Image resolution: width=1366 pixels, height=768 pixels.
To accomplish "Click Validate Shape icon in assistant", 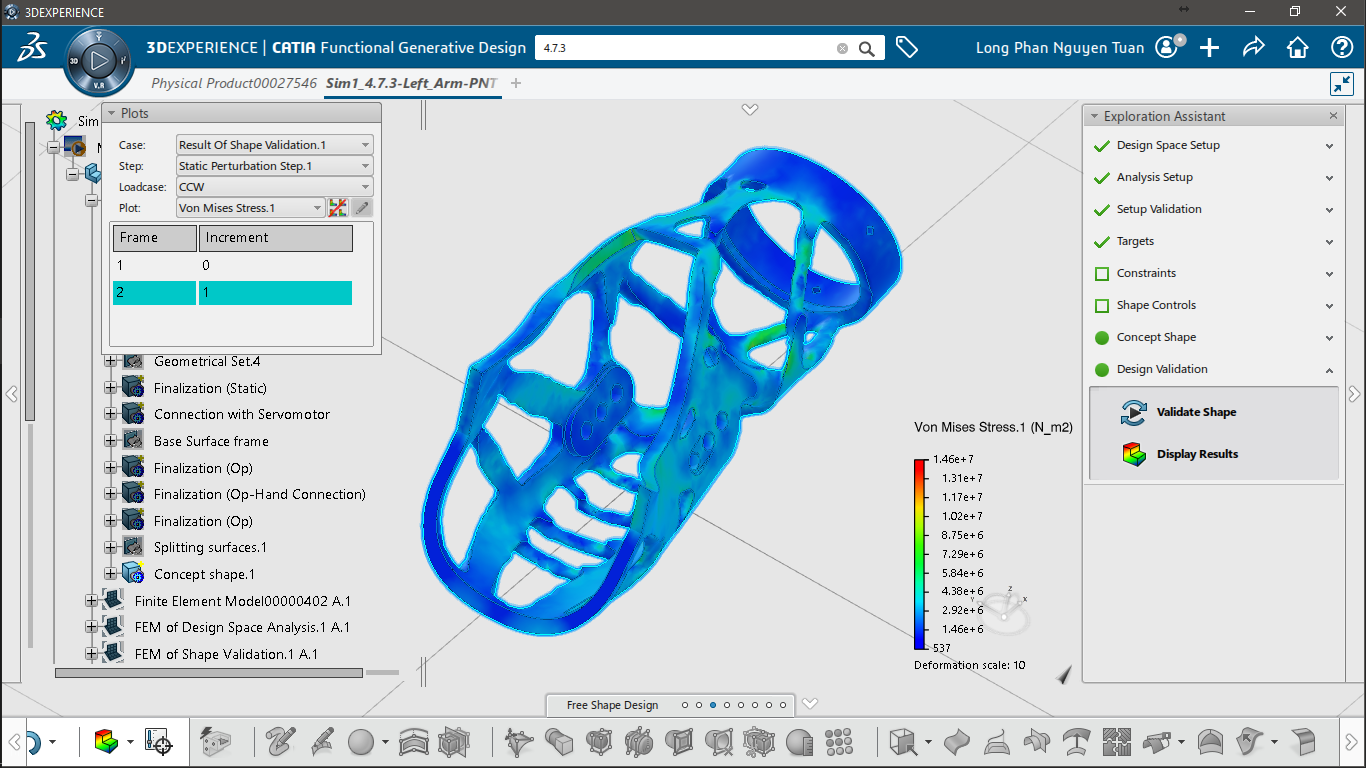I will tap(1133, 412).
